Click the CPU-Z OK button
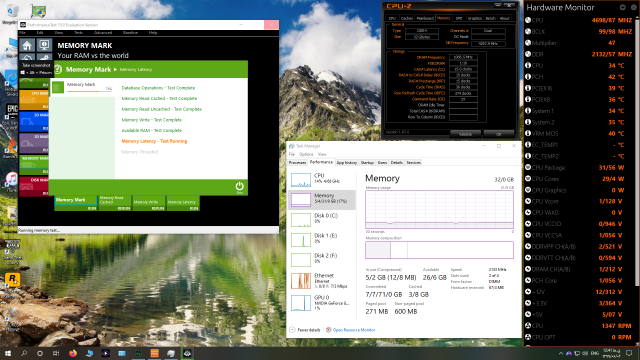Screen dimensions: 640x360 click(x=499, y=134)
